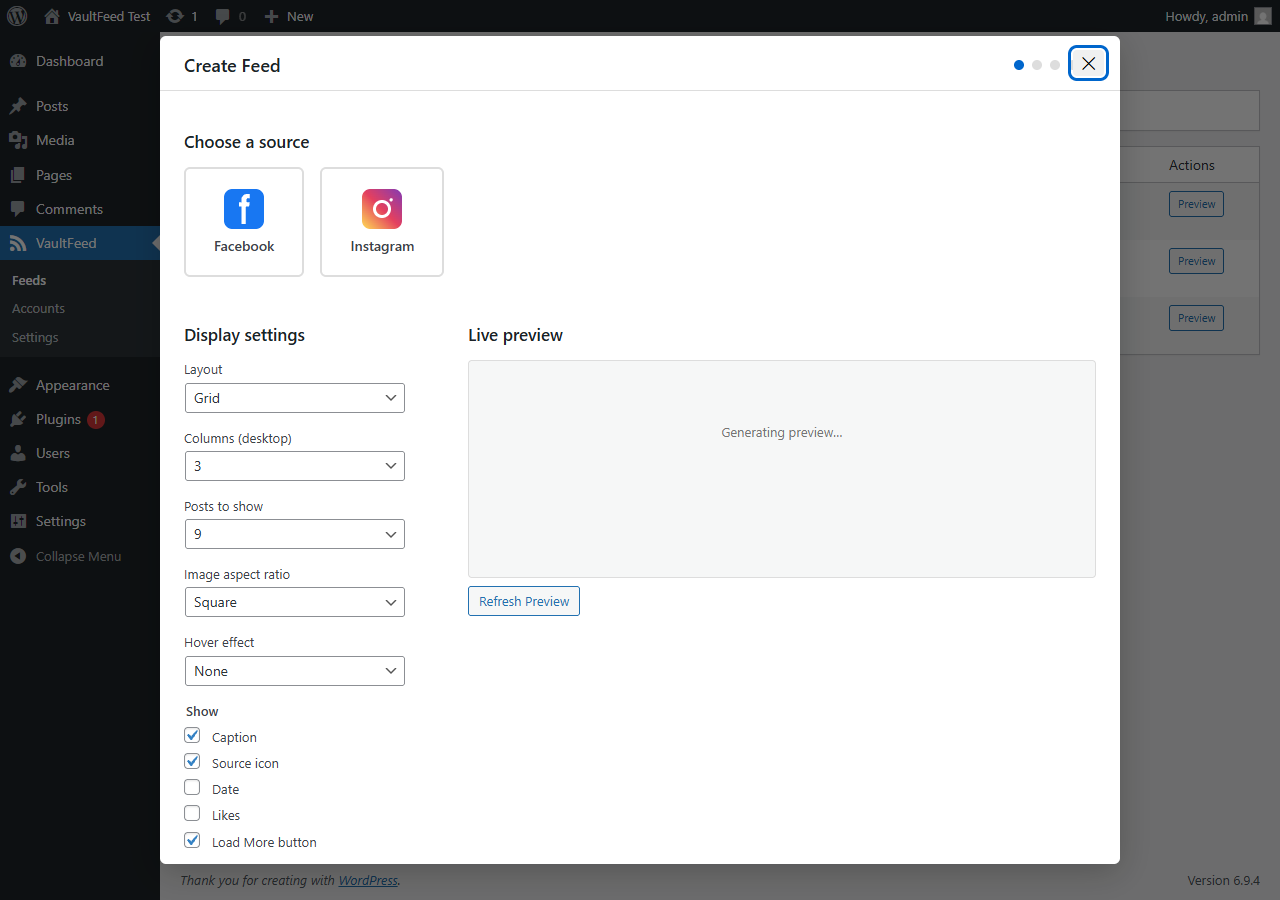Enable the Likes checkbox
Image resolution: width=1280 pixels, height=900 pixels.
click(192, 813)
